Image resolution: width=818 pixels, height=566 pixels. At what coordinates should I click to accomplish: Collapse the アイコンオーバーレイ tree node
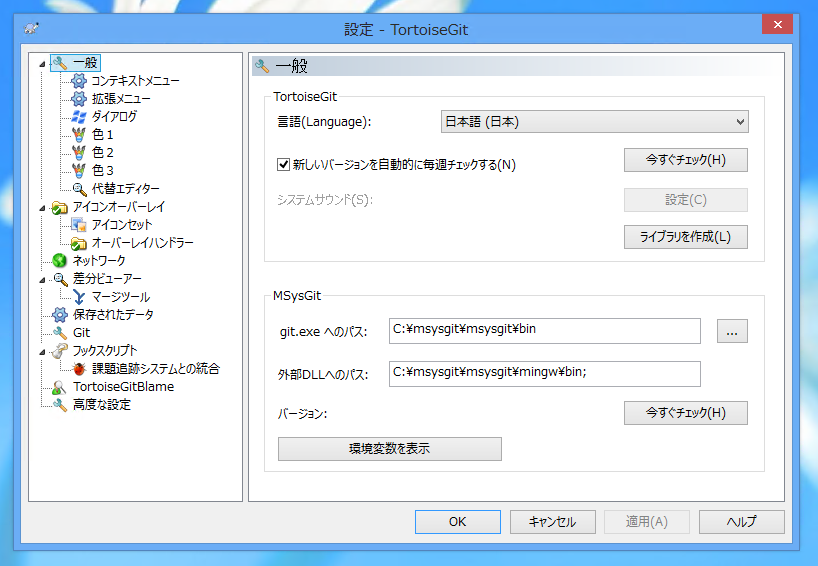42,208
